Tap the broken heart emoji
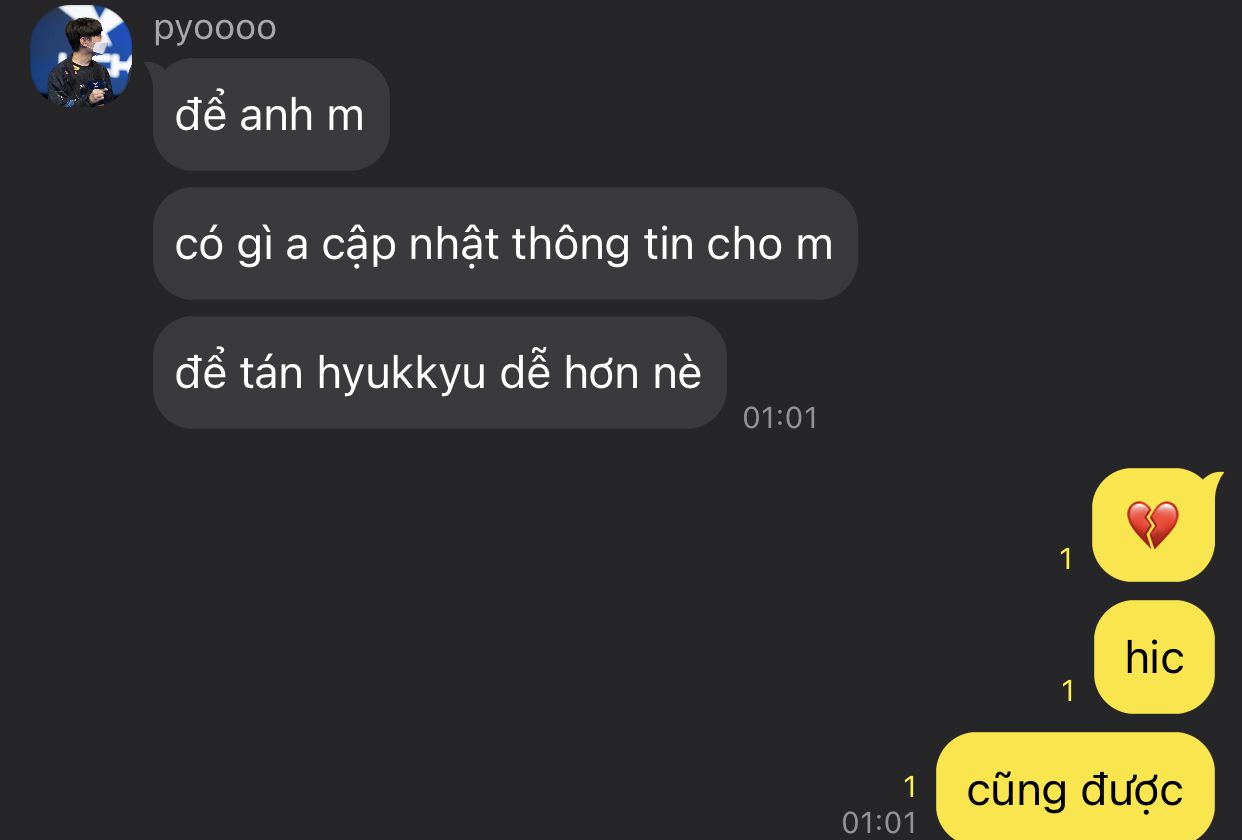The width and height of the screenshot is (1242, 840). [x=1153, y=524]
